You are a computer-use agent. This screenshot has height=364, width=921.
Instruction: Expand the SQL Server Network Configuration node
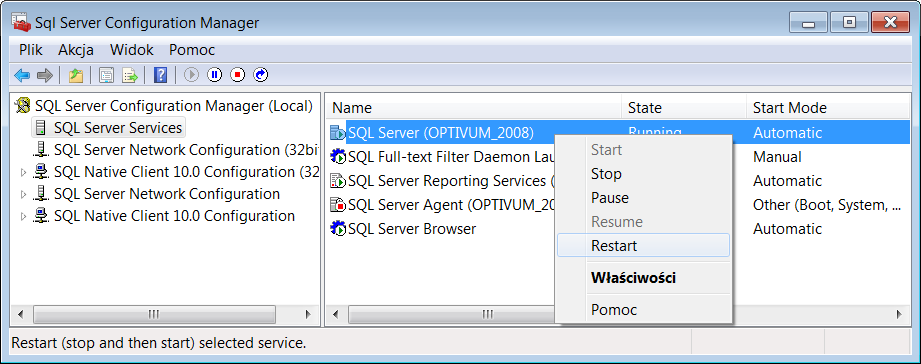(x=23, y=194)
